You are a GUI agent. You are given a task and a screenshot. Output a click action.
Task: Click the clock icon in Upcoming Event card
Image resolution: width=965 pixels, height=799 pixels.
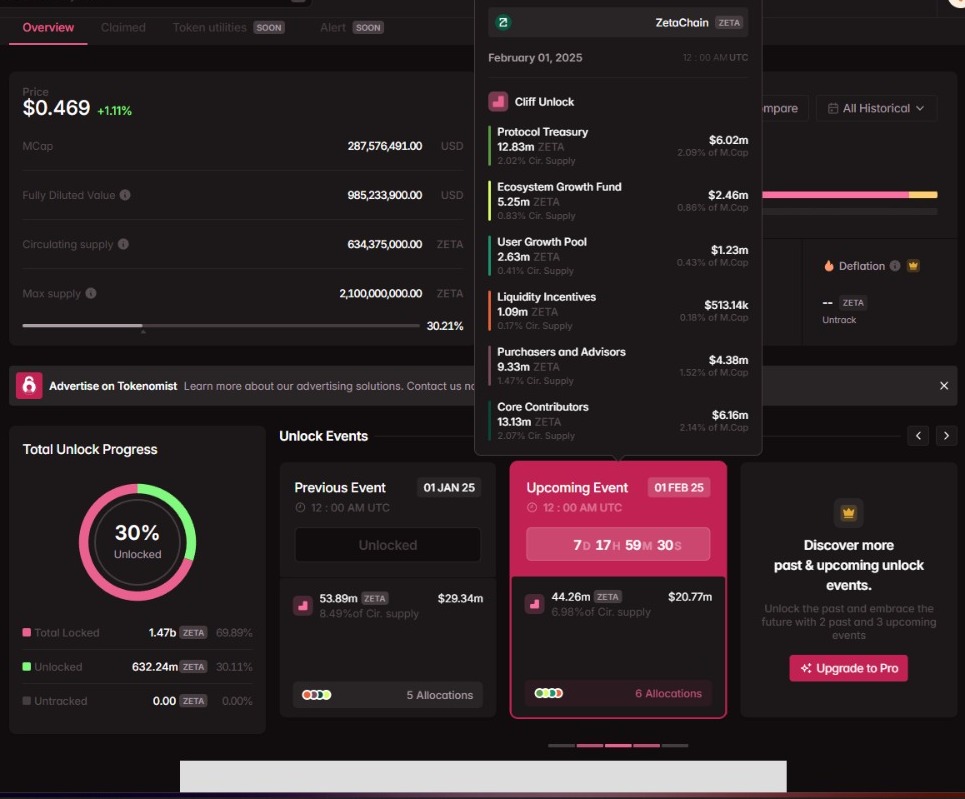[532, 508]
